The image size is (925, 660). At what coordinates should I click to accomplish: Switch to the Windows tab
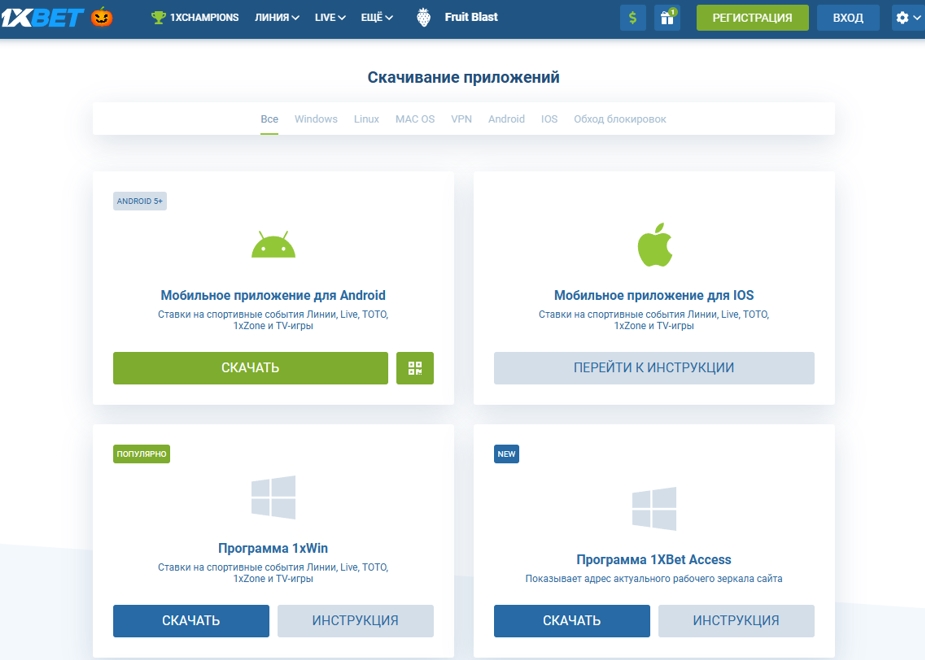coord(316,119)
